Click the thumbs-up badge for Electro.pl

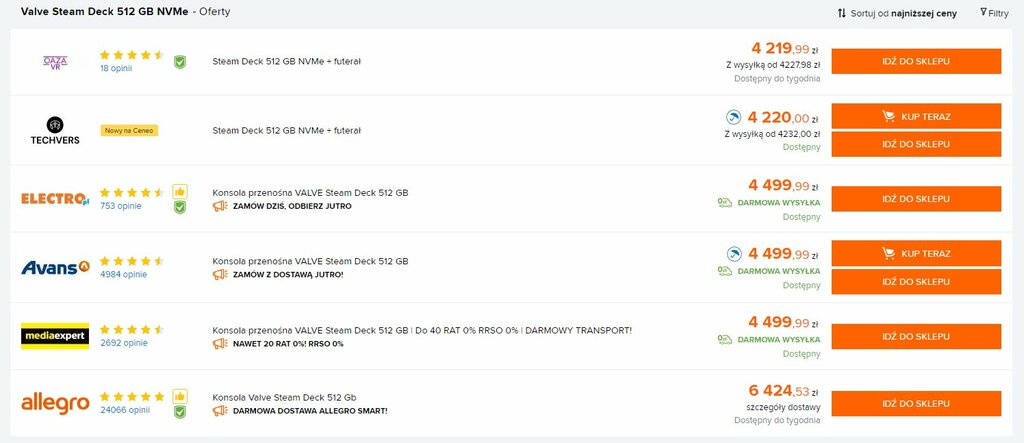(180, 191)
